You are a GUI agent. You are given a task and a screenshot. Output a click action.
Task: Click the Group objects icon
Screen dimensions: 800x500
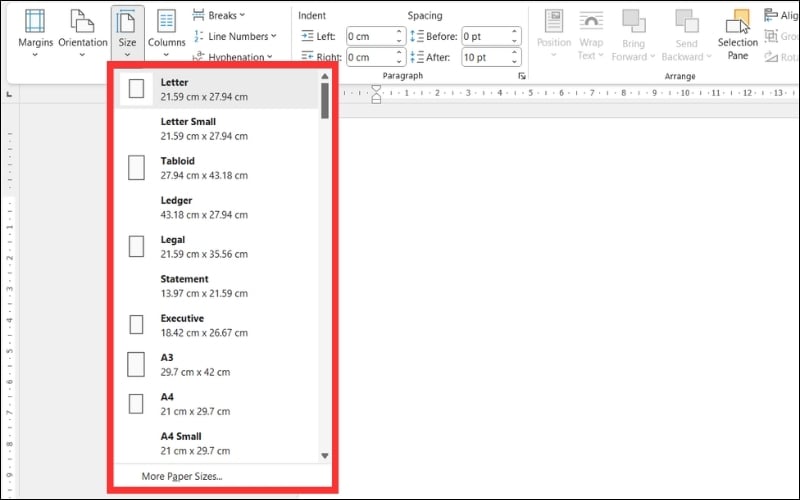pyautogui.click(x=771, y=36)
